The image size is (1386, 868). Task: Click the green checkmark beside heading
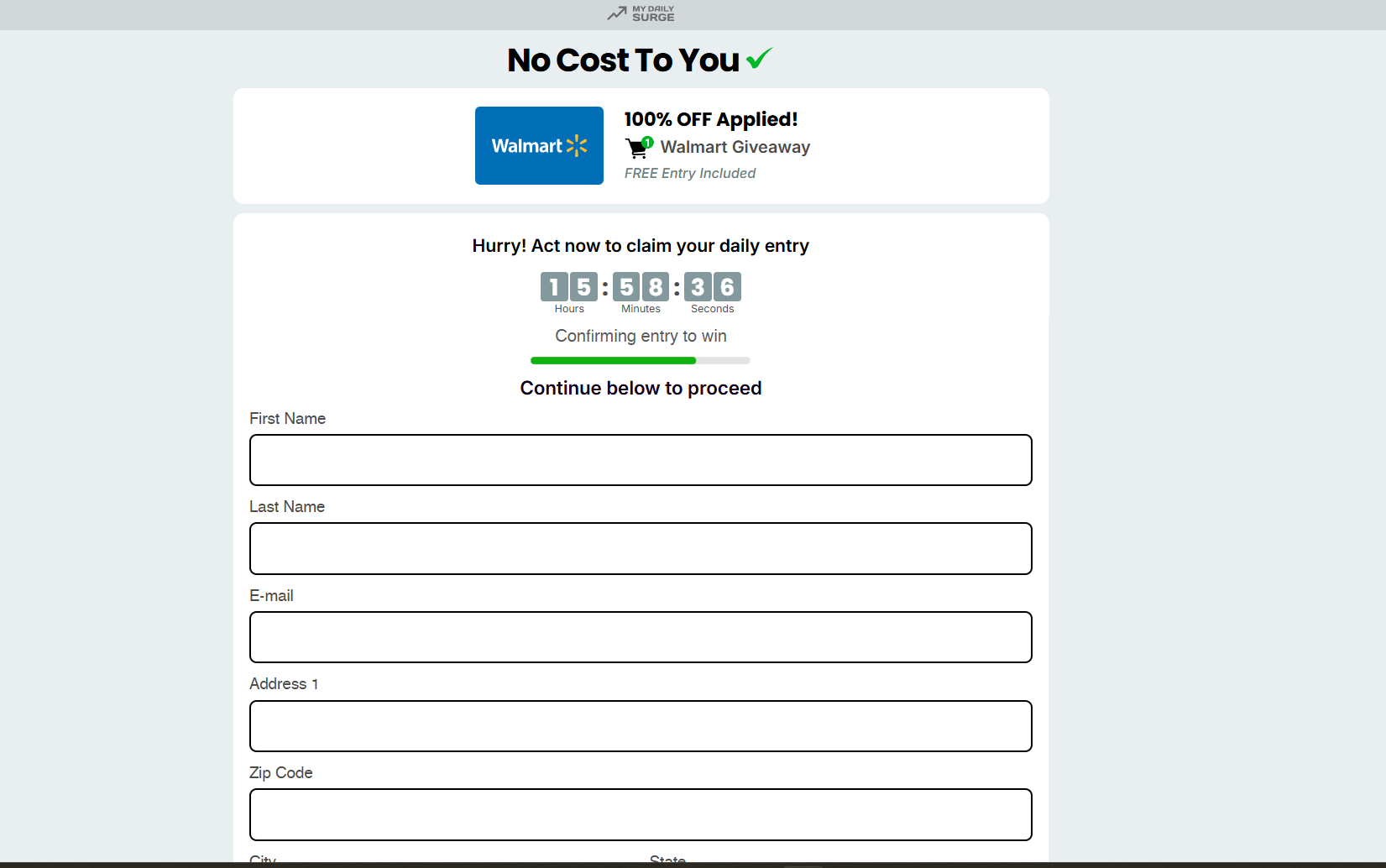(759, 59)
